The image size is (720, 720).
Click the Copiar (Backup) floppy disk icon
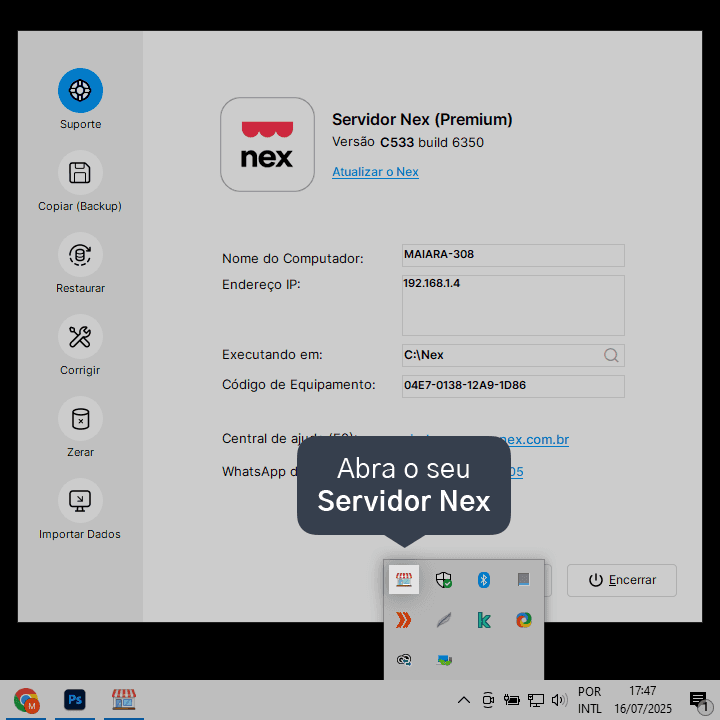pyautogui.click(x=80, y=173)
